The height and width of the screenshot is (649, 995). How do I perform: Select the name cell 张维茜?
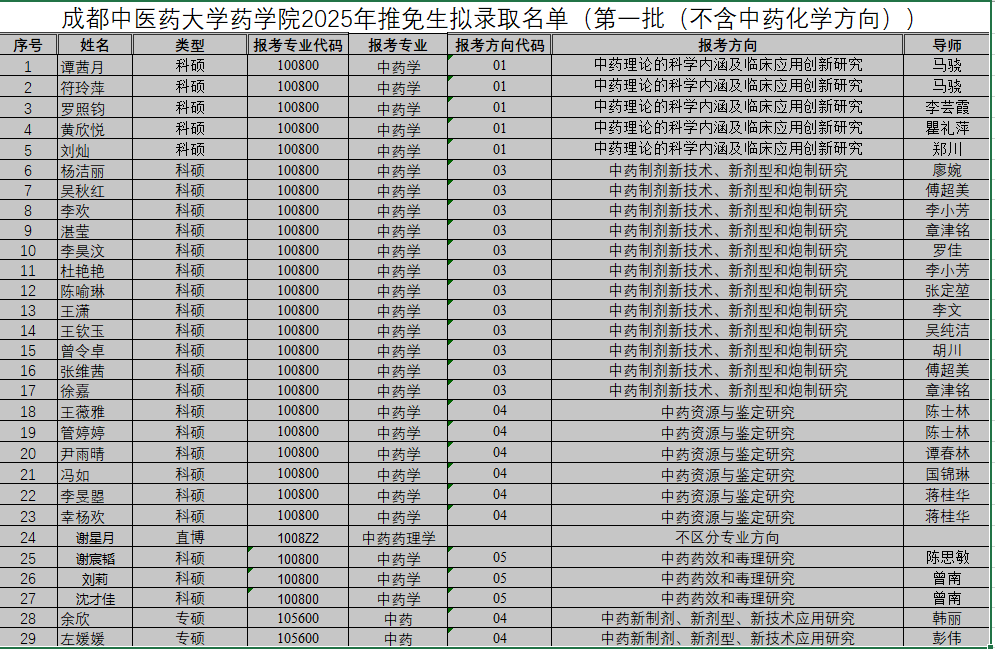point(95,370)
